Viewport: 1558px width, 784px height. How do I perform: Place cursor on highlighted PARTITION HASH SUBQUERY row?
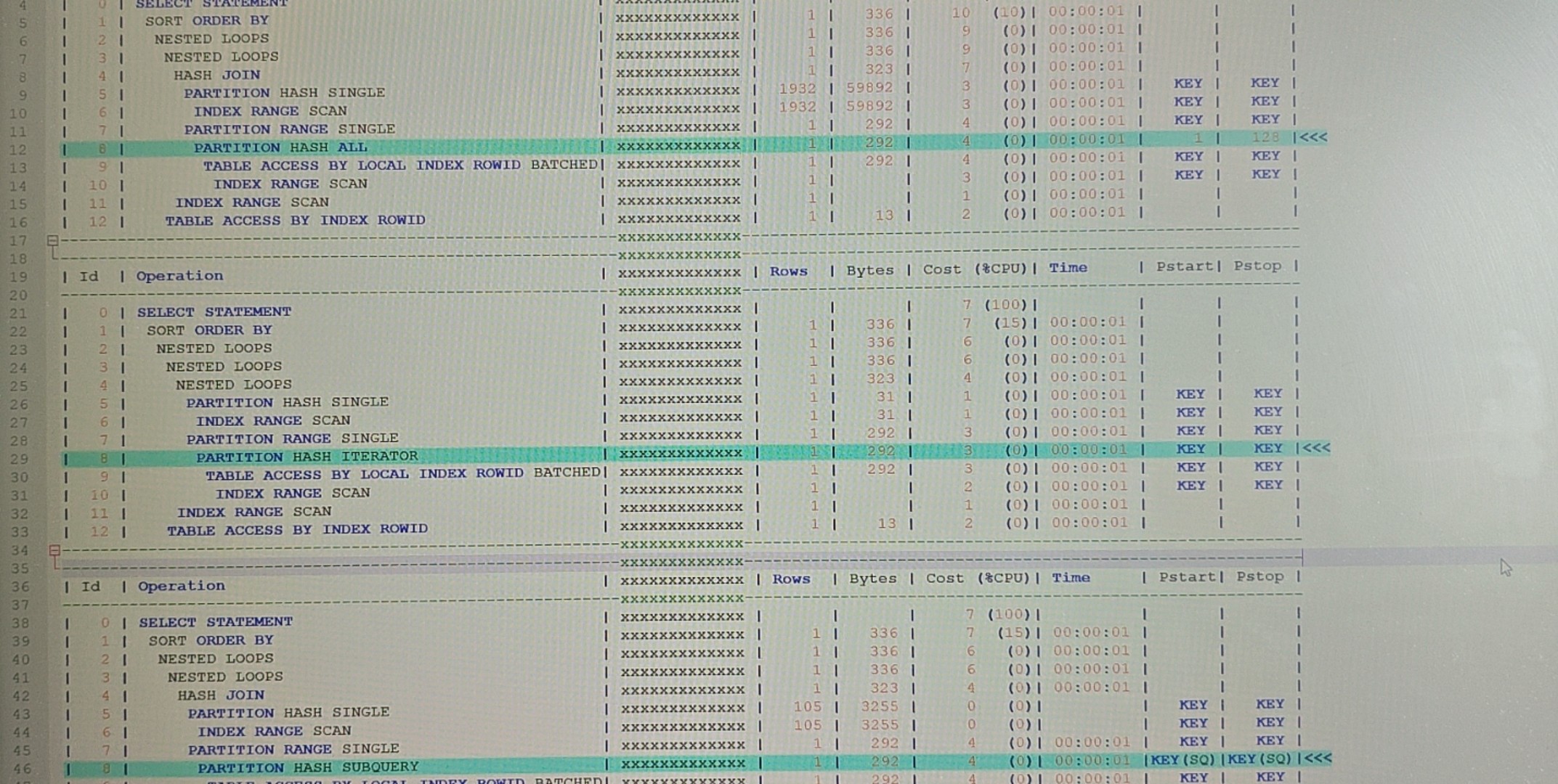[x=308, y=767]
